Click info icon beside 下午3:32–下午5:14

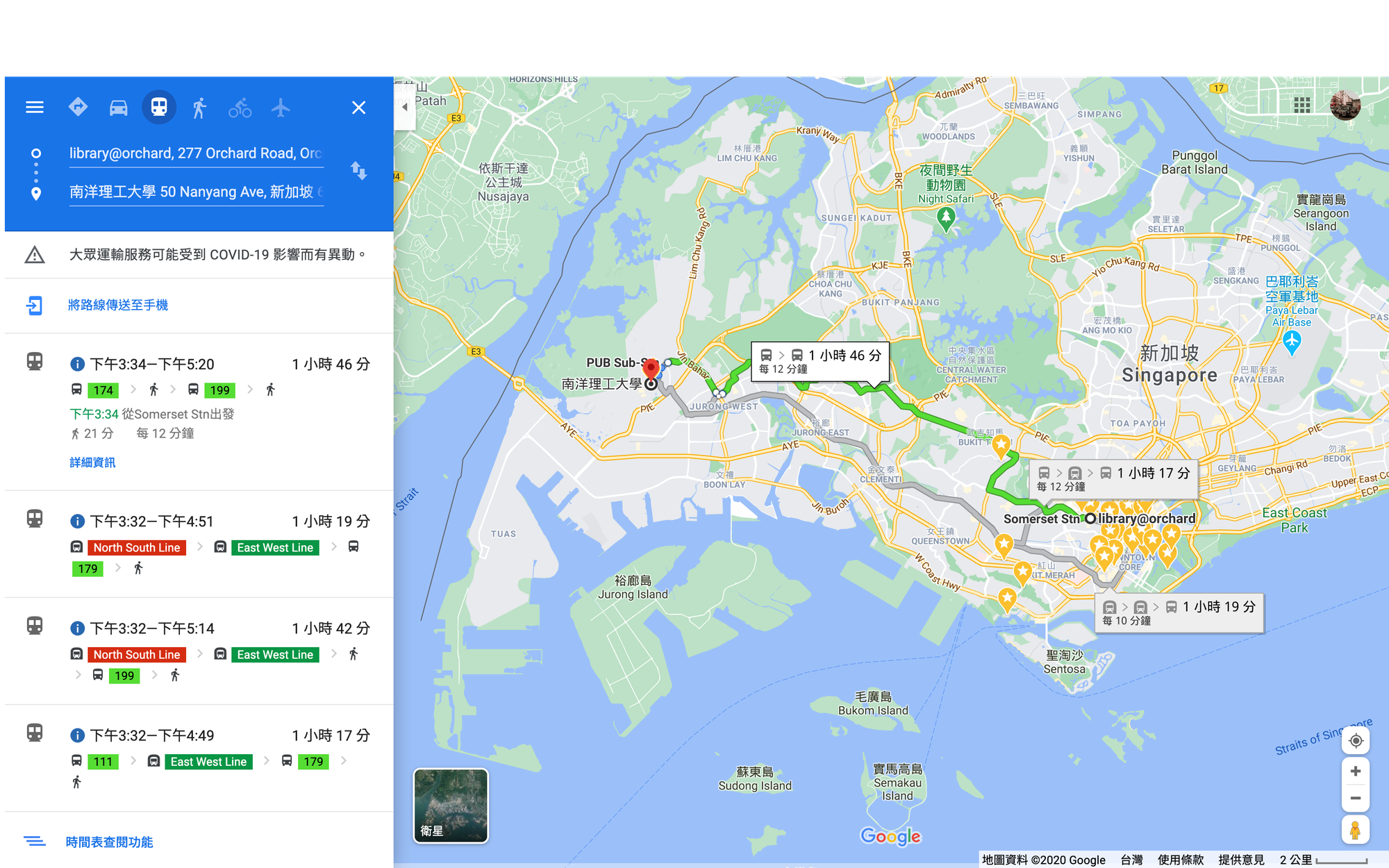(78, 628)
